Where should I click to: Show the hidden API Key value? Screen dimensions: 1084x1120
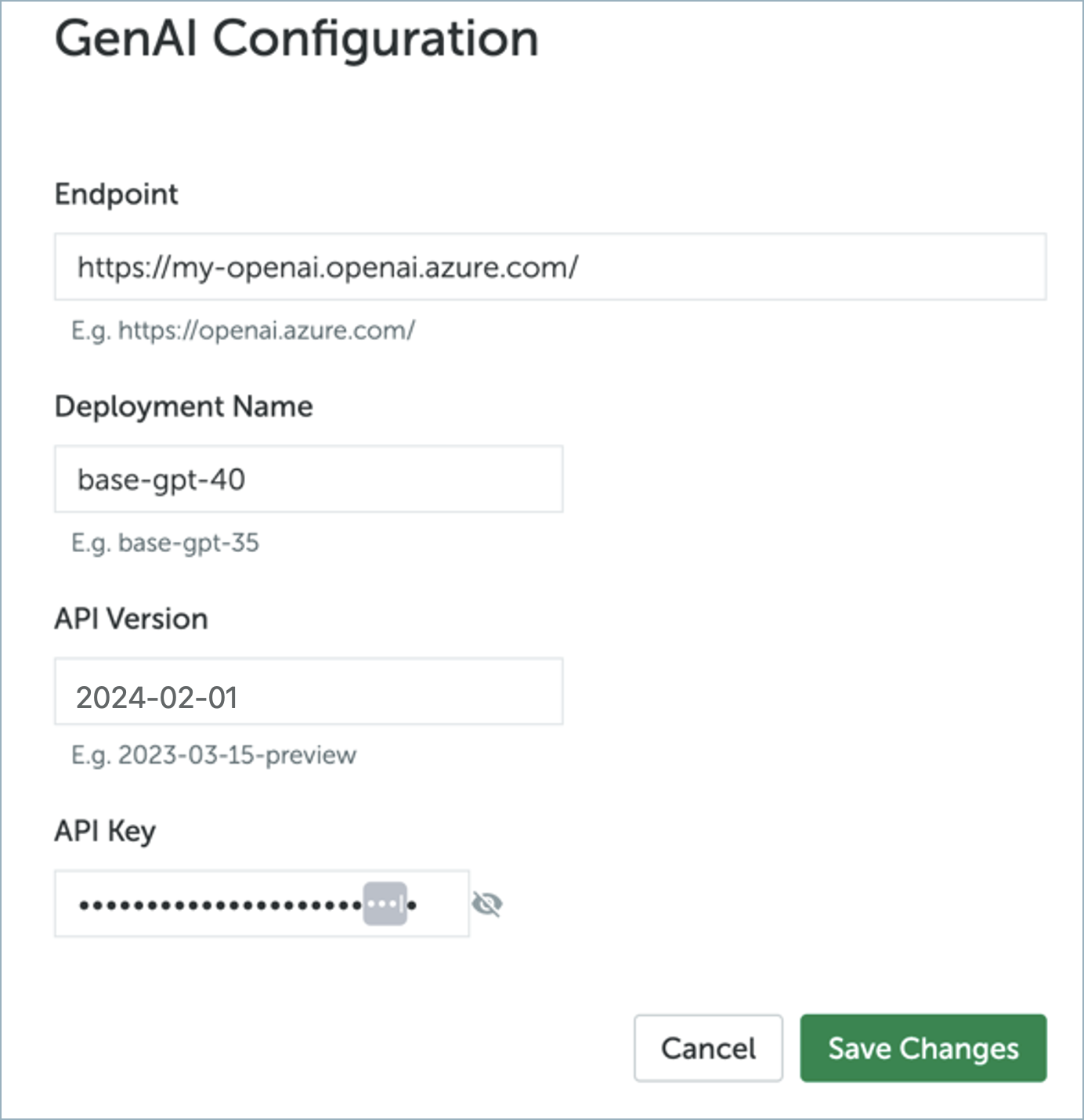pyautogui.click(x=486, y=905)
